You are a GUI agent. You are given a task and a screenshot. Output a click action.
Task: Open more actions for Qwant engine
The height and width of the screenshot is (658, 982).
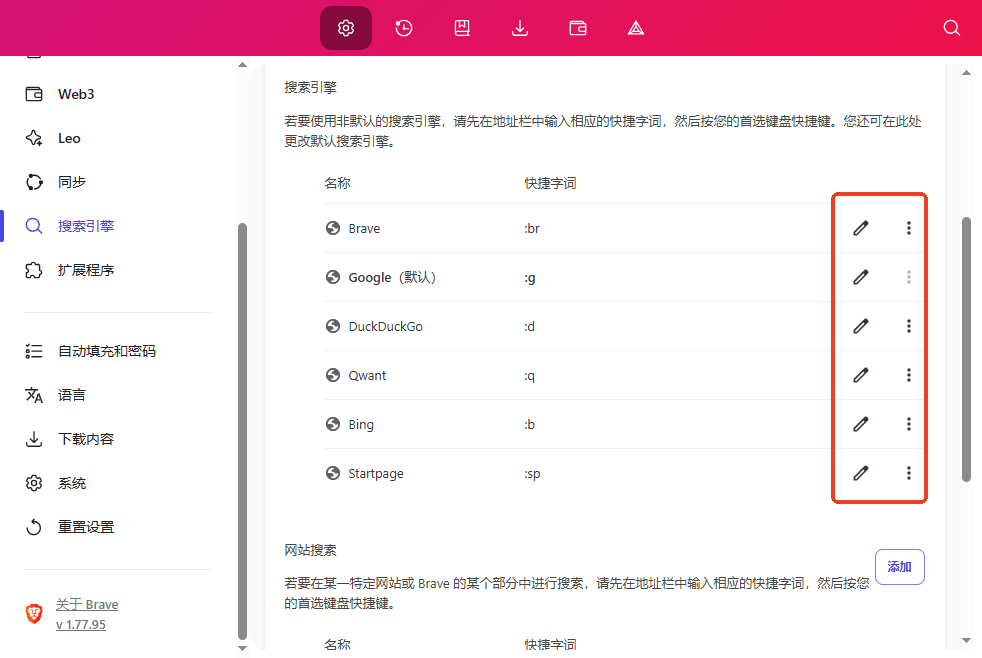pyautogui.click(x=909, y=375)
